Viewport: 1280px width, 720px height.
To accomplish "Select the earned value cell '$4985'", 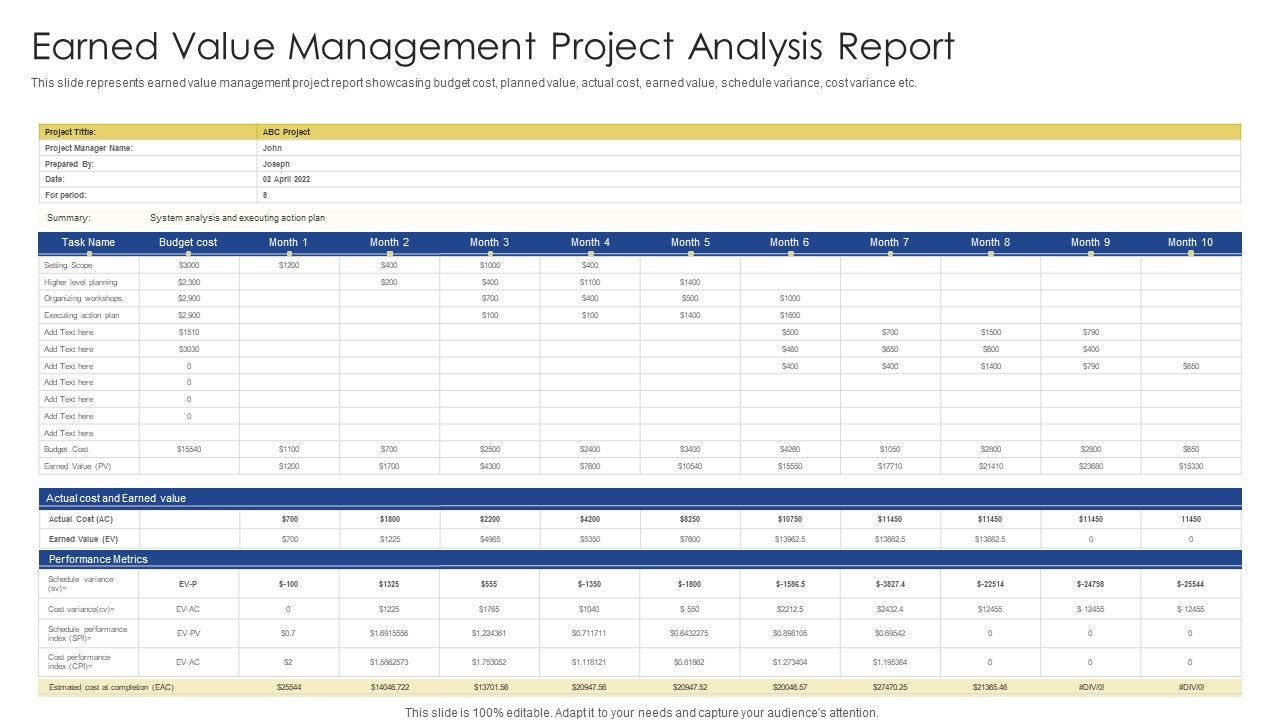I will click(490, 539).
